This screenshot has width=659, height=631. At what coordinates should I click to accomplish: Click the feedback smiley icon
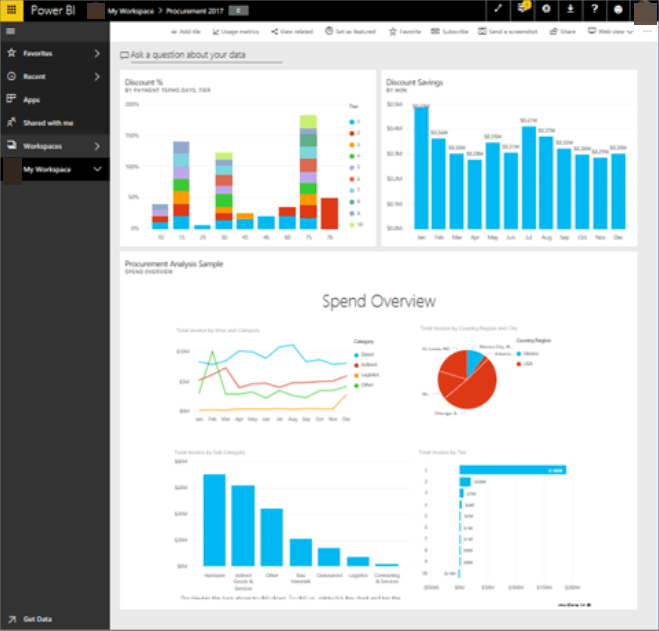pyautogui.click(x=618, y=9)
